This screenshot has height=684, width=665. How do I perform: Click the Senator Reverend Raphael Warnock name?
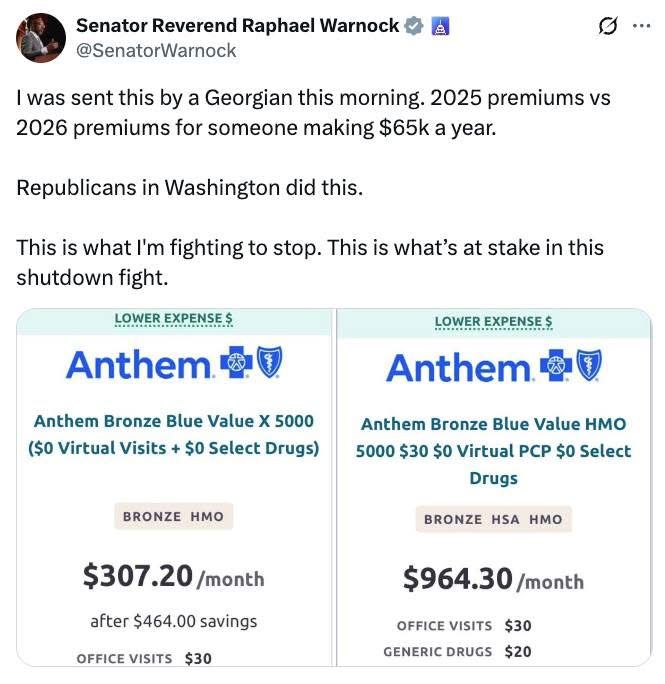(x=238, y=25)
